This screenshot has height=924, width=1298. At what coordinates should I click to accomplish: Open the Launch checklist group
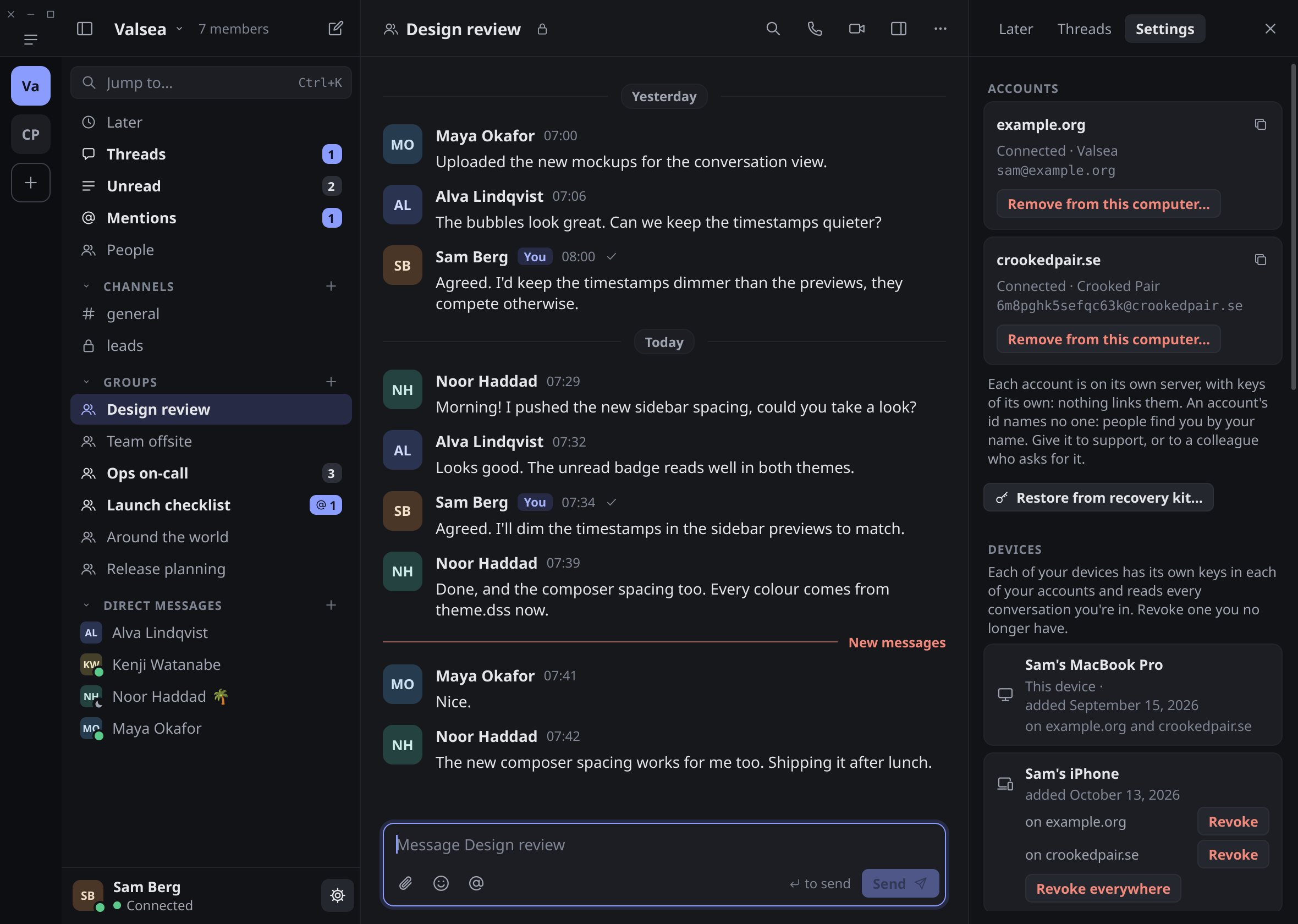click(211, 505)
